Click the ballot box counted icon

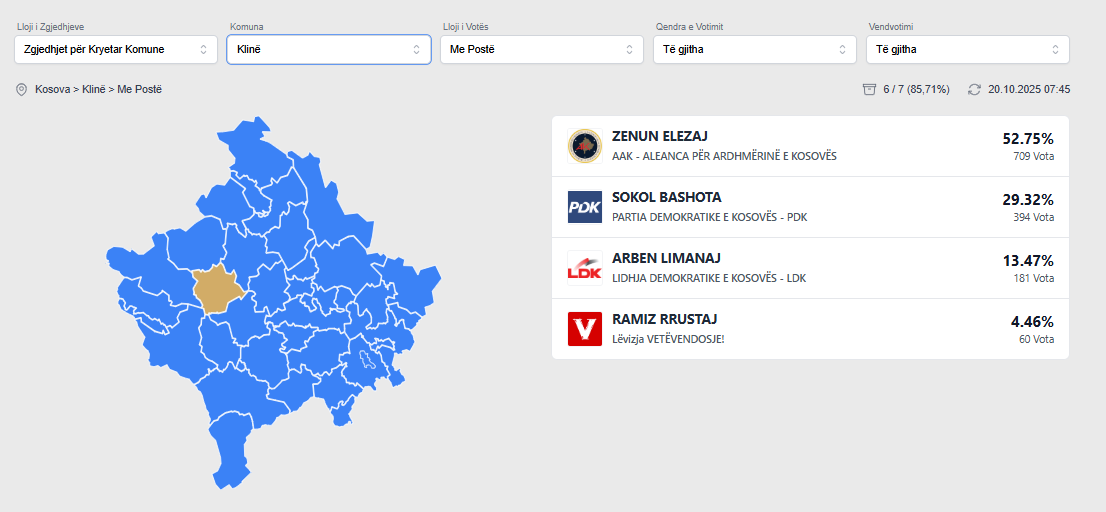[x=869, y=90]
